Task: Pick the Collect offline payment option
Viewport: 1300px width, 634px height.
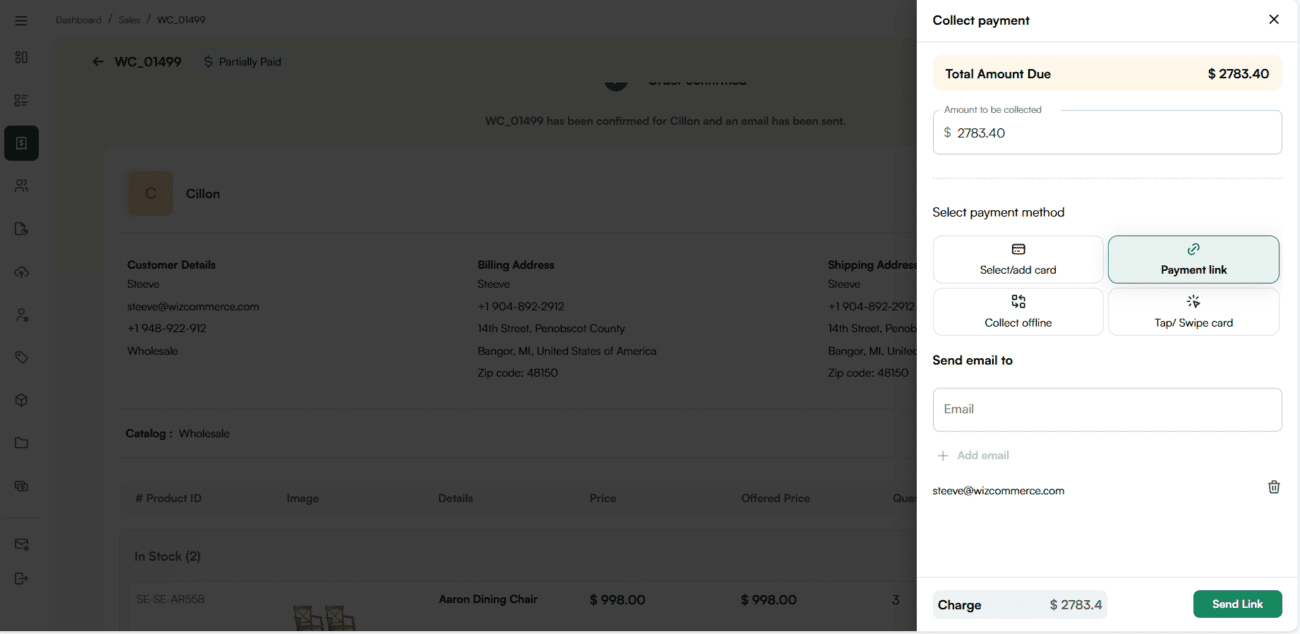Action: point(1018,312)
